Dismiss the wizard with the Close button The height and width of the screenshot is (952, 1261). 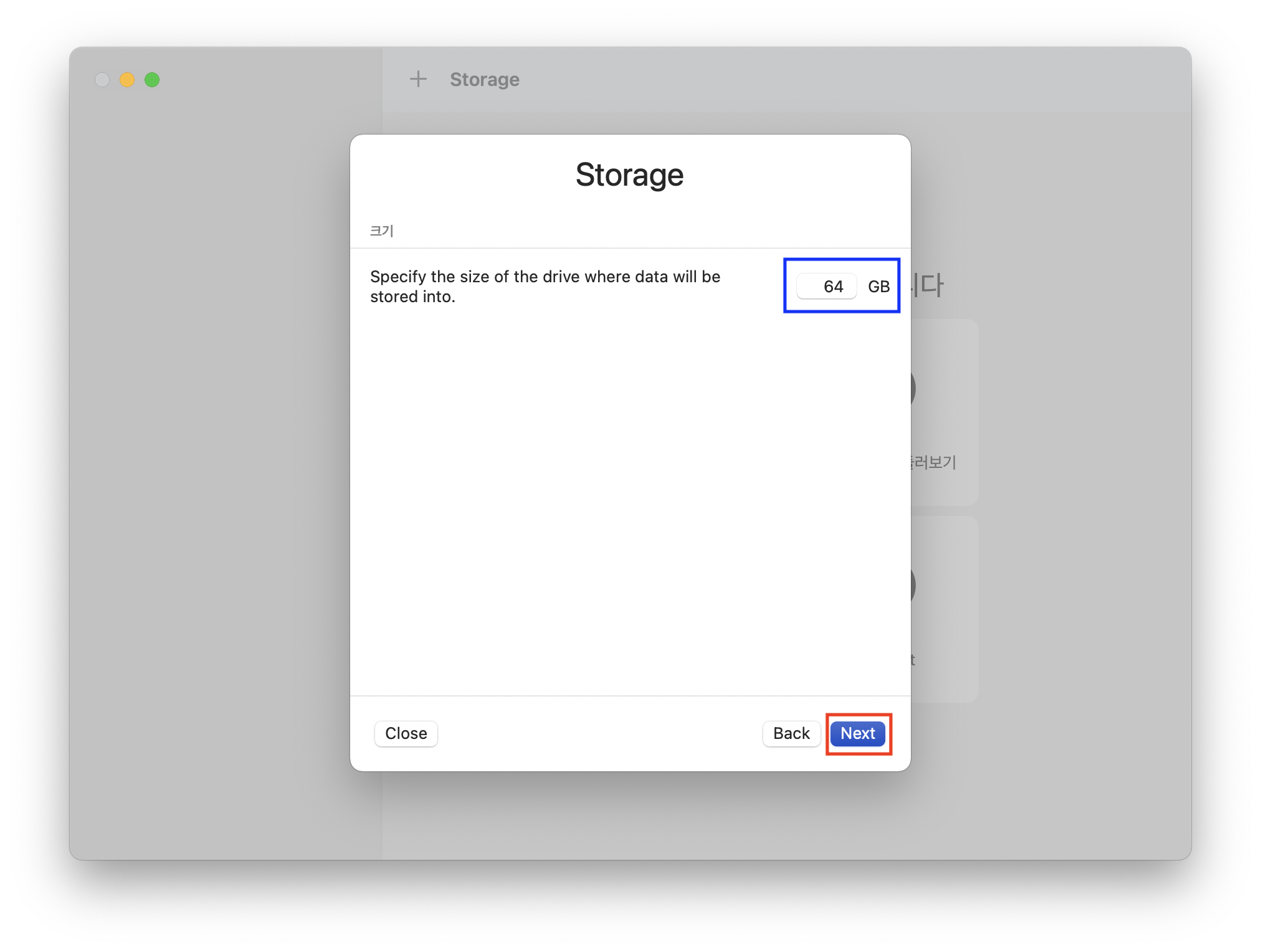406,733
